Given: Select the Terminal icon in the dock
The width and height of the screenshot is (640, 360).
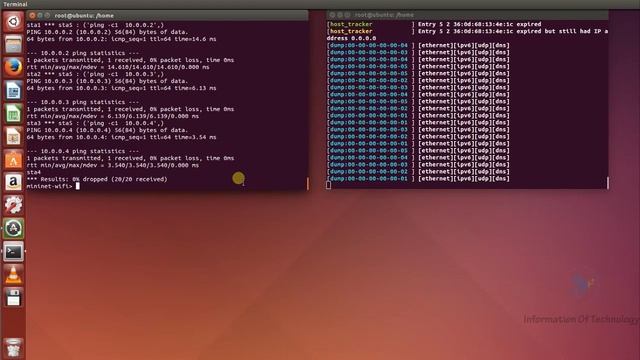Looking at the screenshot, I should click(13, 251).
